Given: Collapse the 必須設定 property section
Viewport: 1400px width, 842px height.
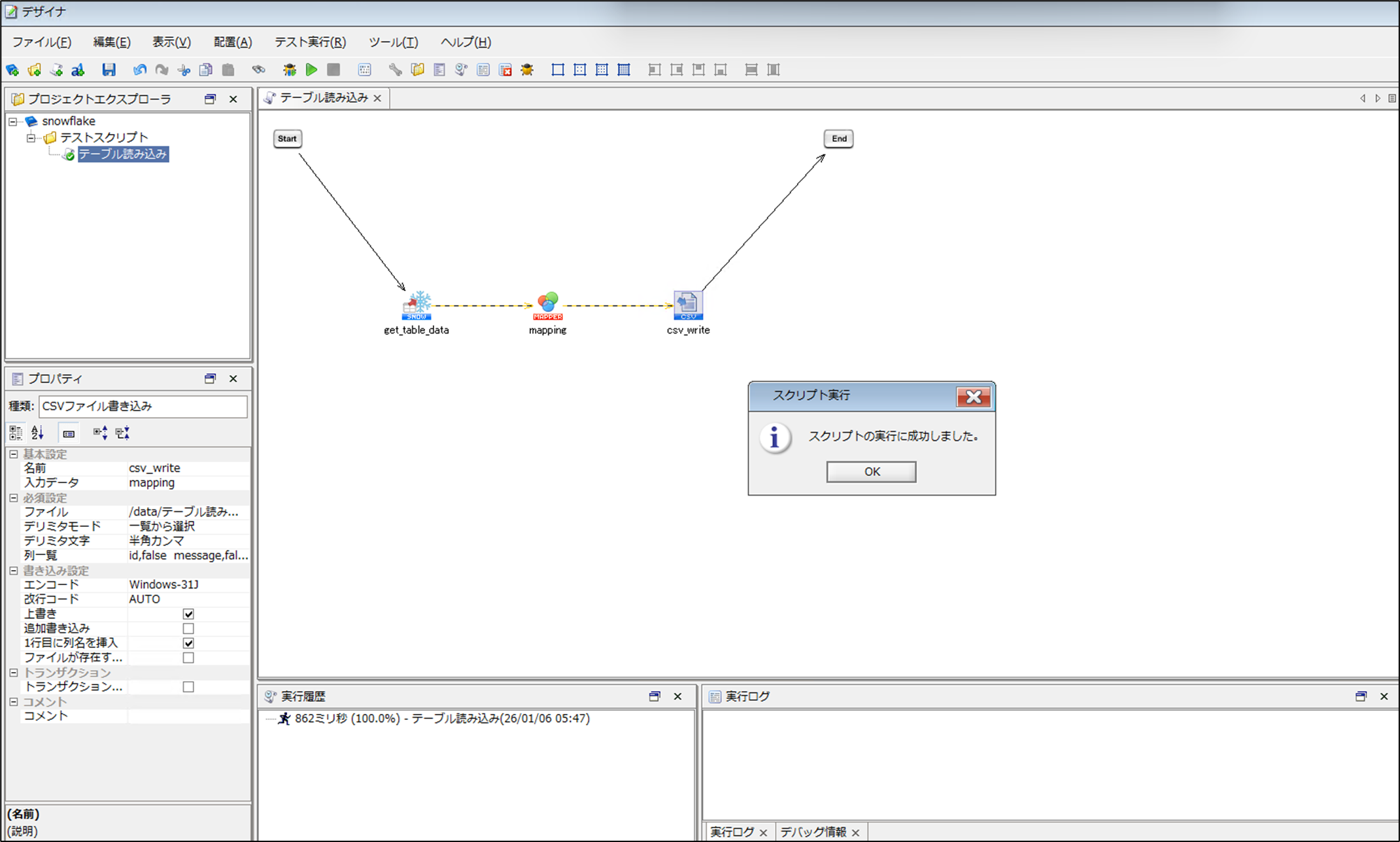Looking at the screenshot, I should pyautogui.click(x=14, y=498).
